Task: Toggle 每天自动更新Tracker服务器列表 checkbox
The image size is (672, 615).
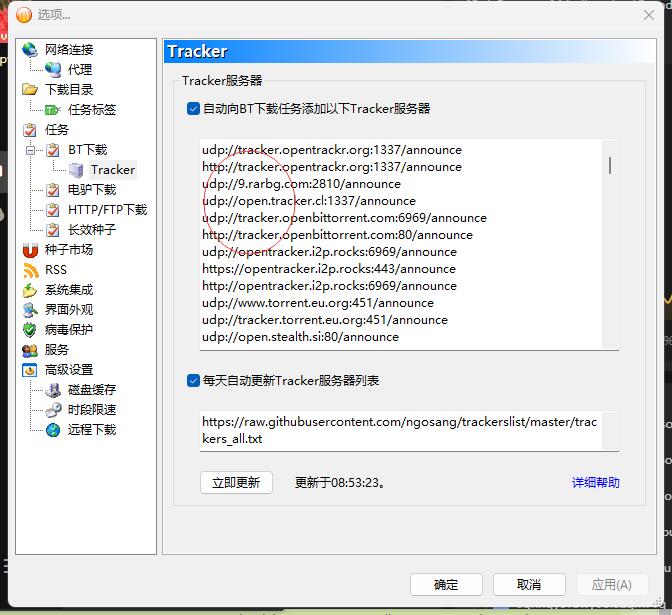Action: (193, 380)
